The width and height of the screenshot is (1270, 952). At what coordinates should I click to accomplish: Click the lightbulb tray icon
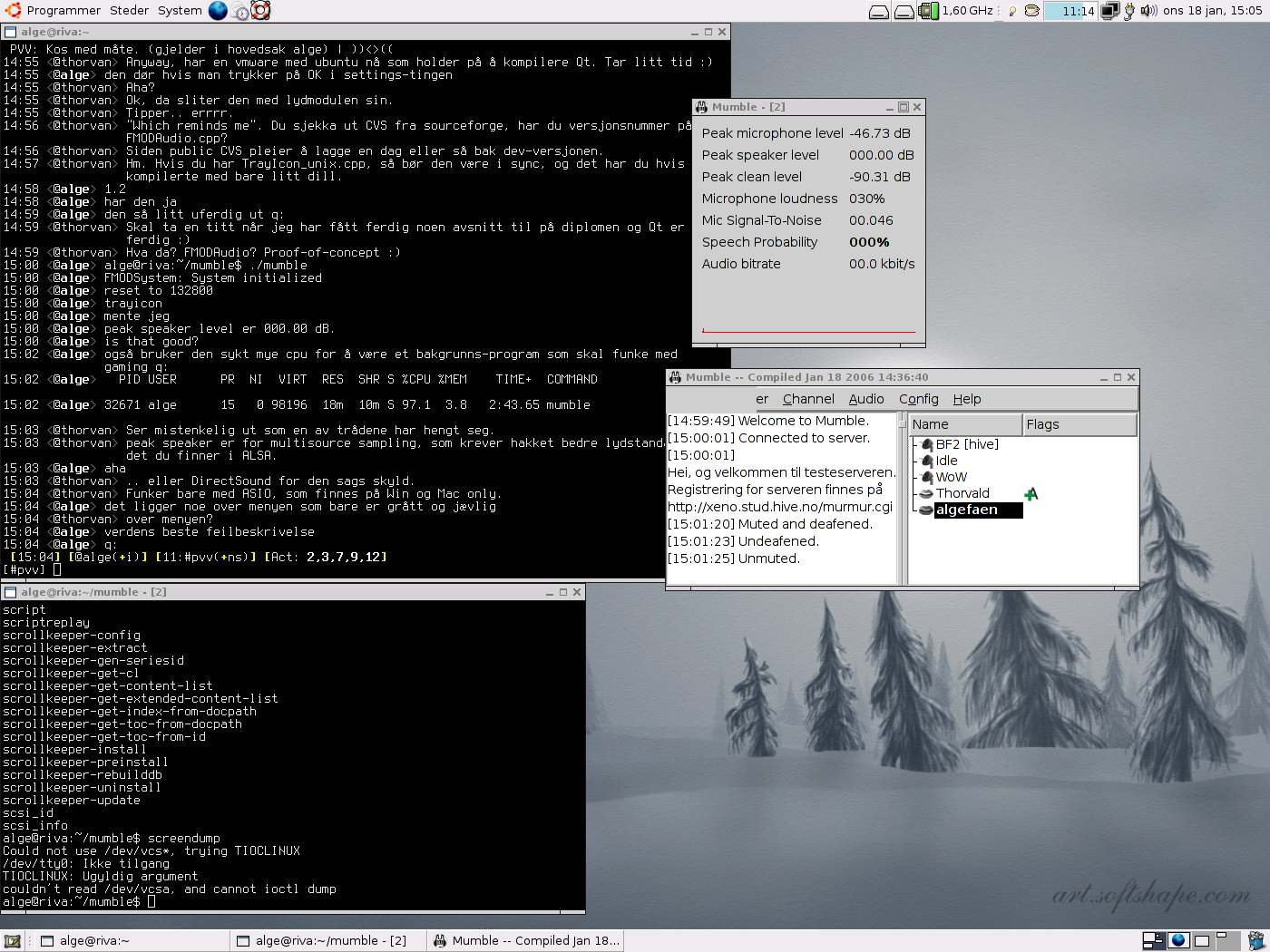(1012, 12)
